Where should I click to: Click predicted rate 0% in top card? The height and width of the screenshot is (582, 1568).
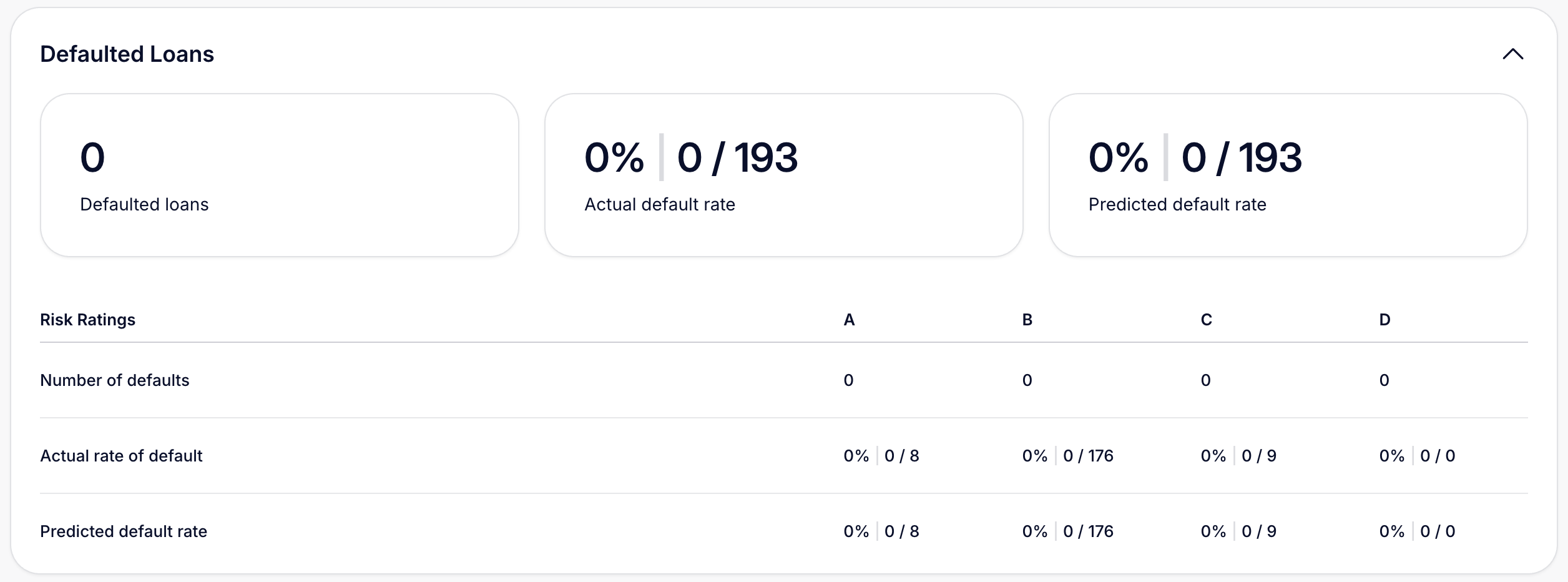(x=1118, y=157)
